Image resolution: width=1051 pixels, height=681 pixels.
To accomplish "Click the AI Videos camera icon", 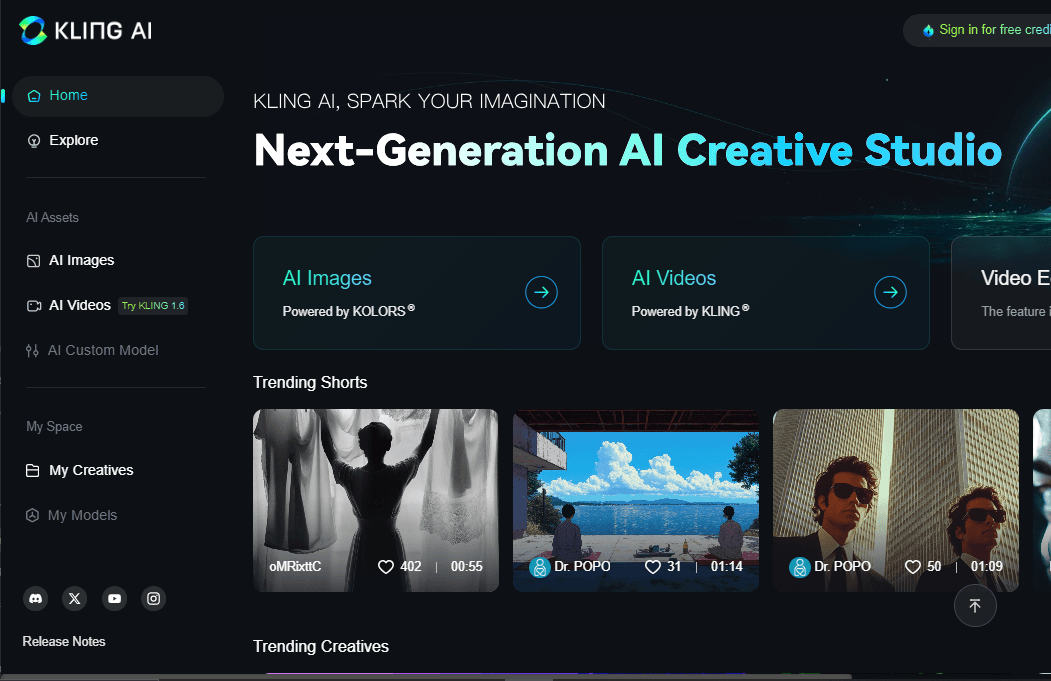I will tap(34, 306).
